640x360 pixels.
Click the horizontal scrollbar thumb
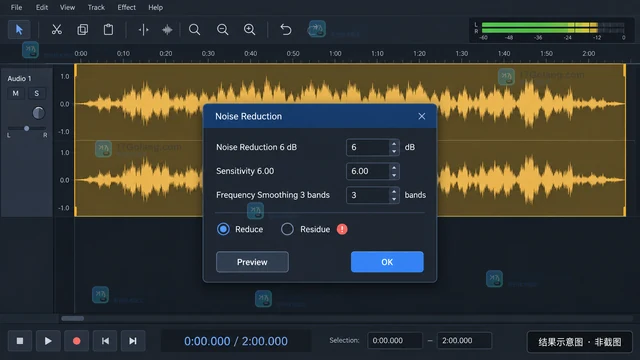[x=73, y=318]
